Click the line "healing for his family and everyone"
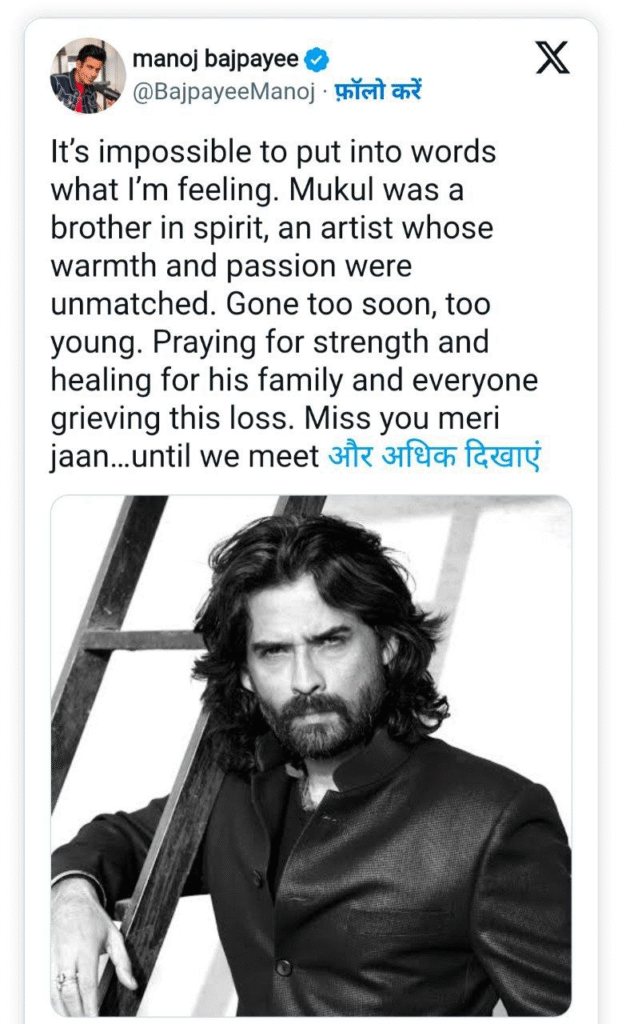622x1024 pixels. (x=294, y=381)
